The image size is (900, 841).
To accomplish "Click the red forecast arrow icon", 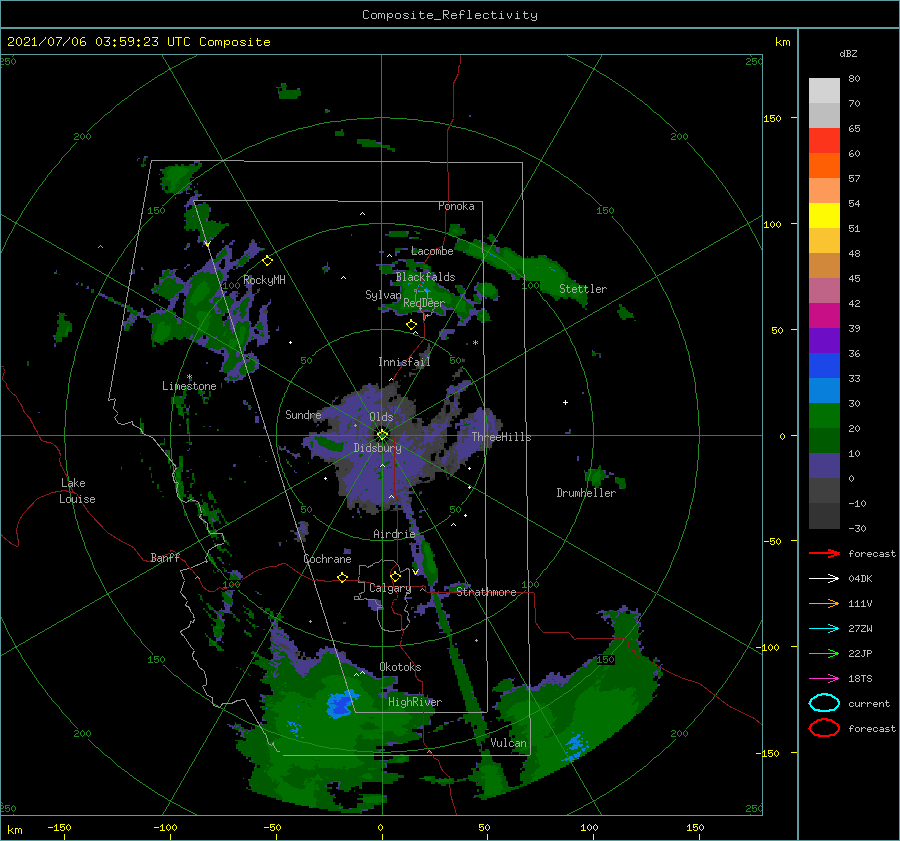I will tap(824, 553).
